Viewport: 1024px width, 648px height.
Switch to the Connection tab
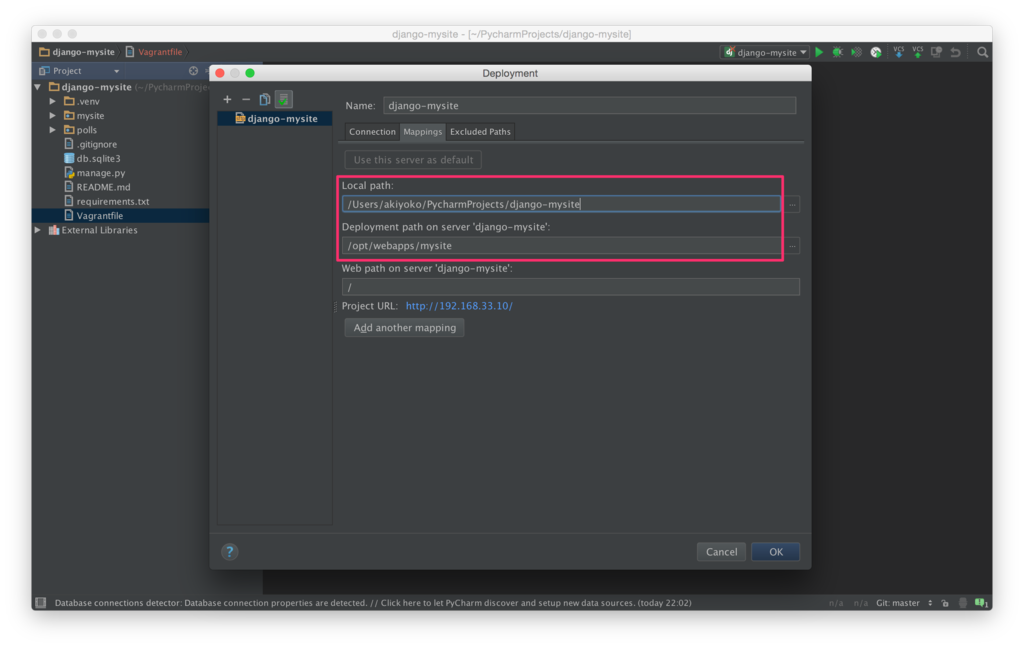[372, 132]
